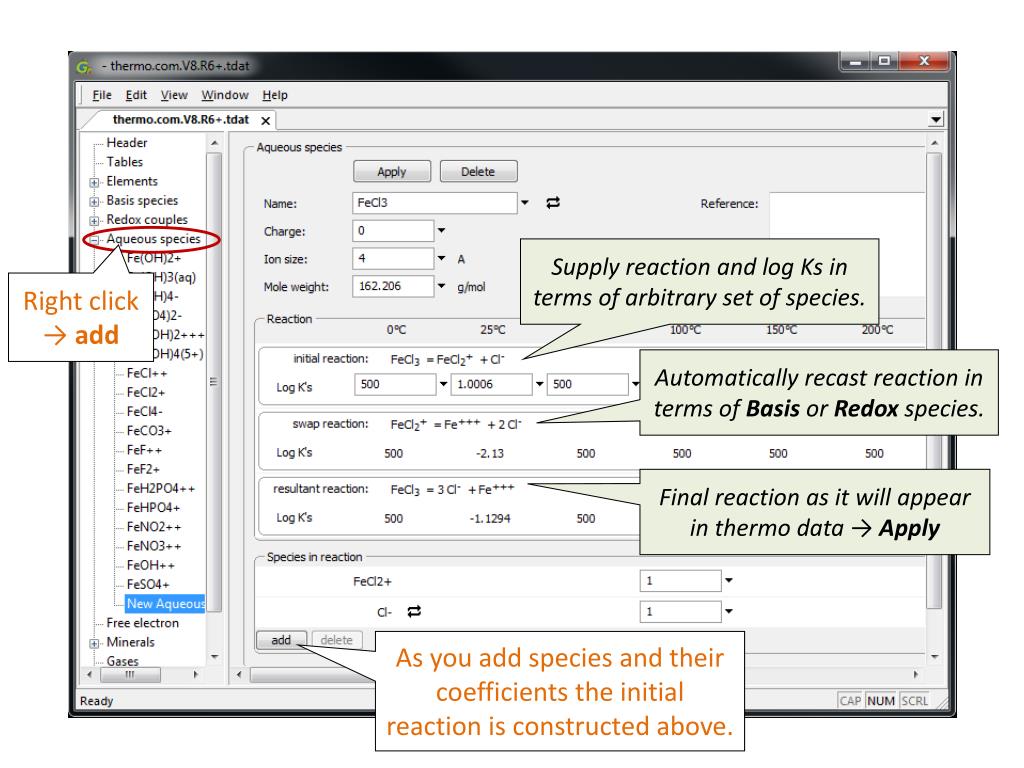The image size is (1024, 768).
Task: Open the Ion size unit dropdown
Action: [441, 259]
